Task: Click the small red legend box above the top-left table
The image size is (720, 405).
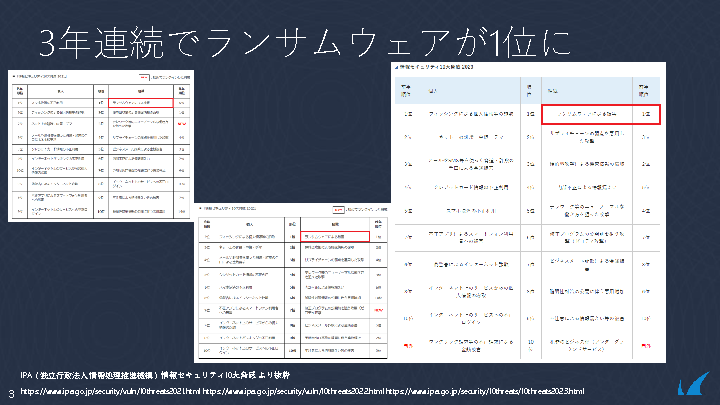Action: 143,76
